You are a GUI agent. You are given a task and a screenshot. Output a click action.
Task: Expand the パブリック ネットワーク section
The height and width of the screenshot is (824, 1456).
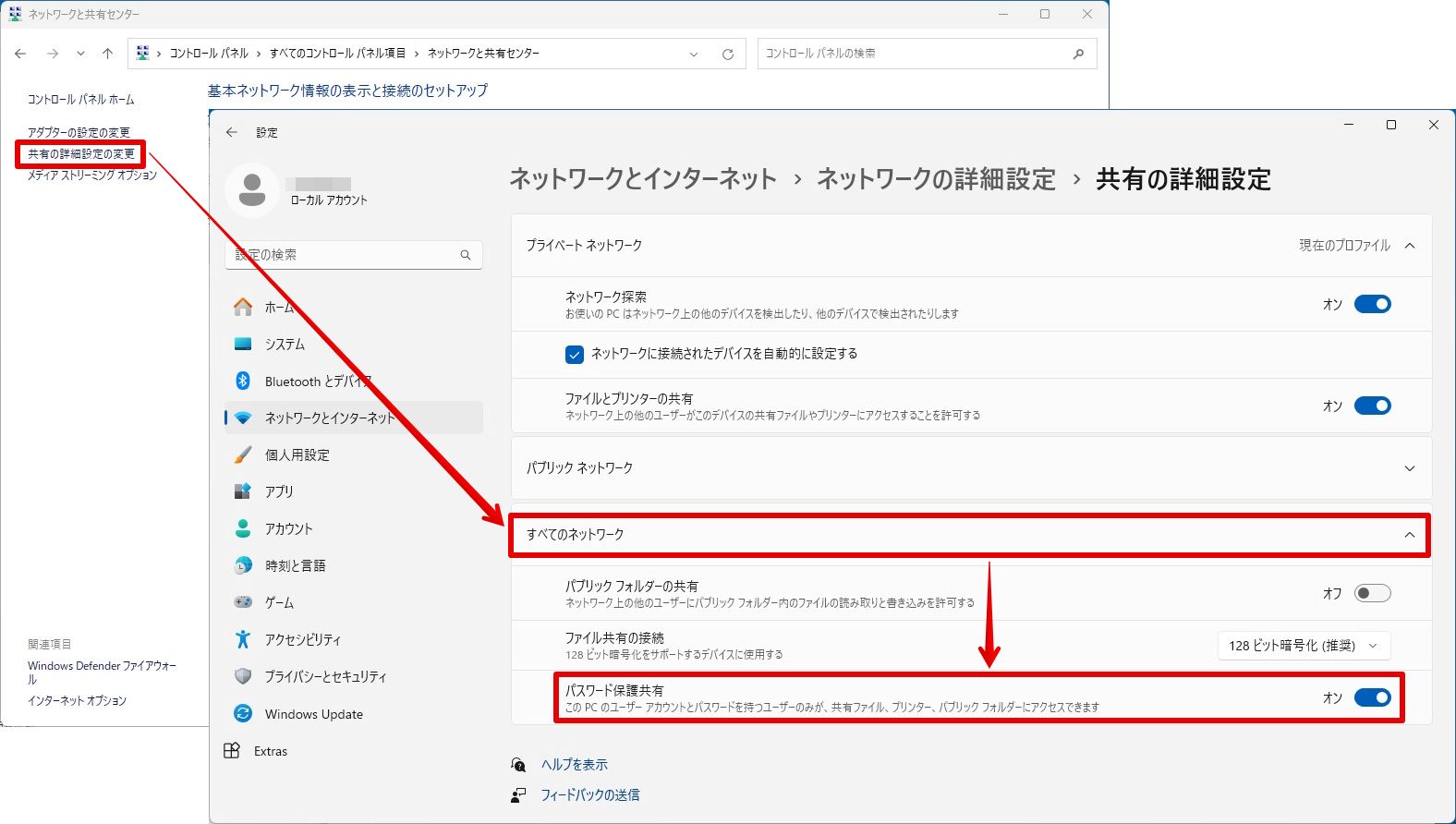click(x=1410, y=468)
